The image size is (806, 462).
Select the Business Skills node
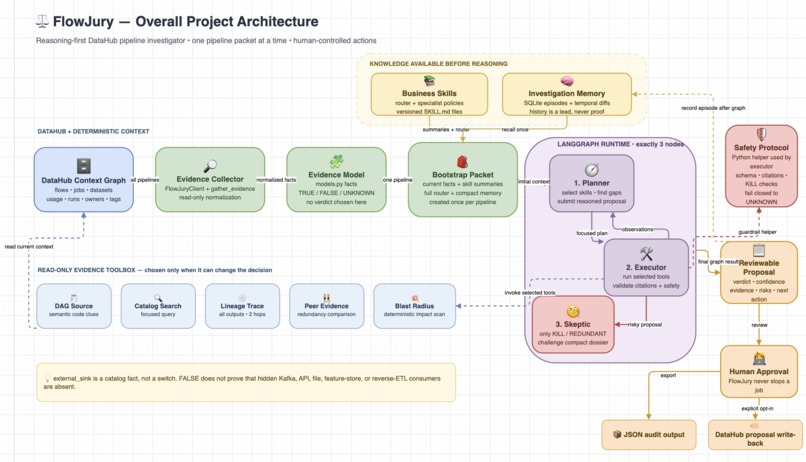[429, 94]
